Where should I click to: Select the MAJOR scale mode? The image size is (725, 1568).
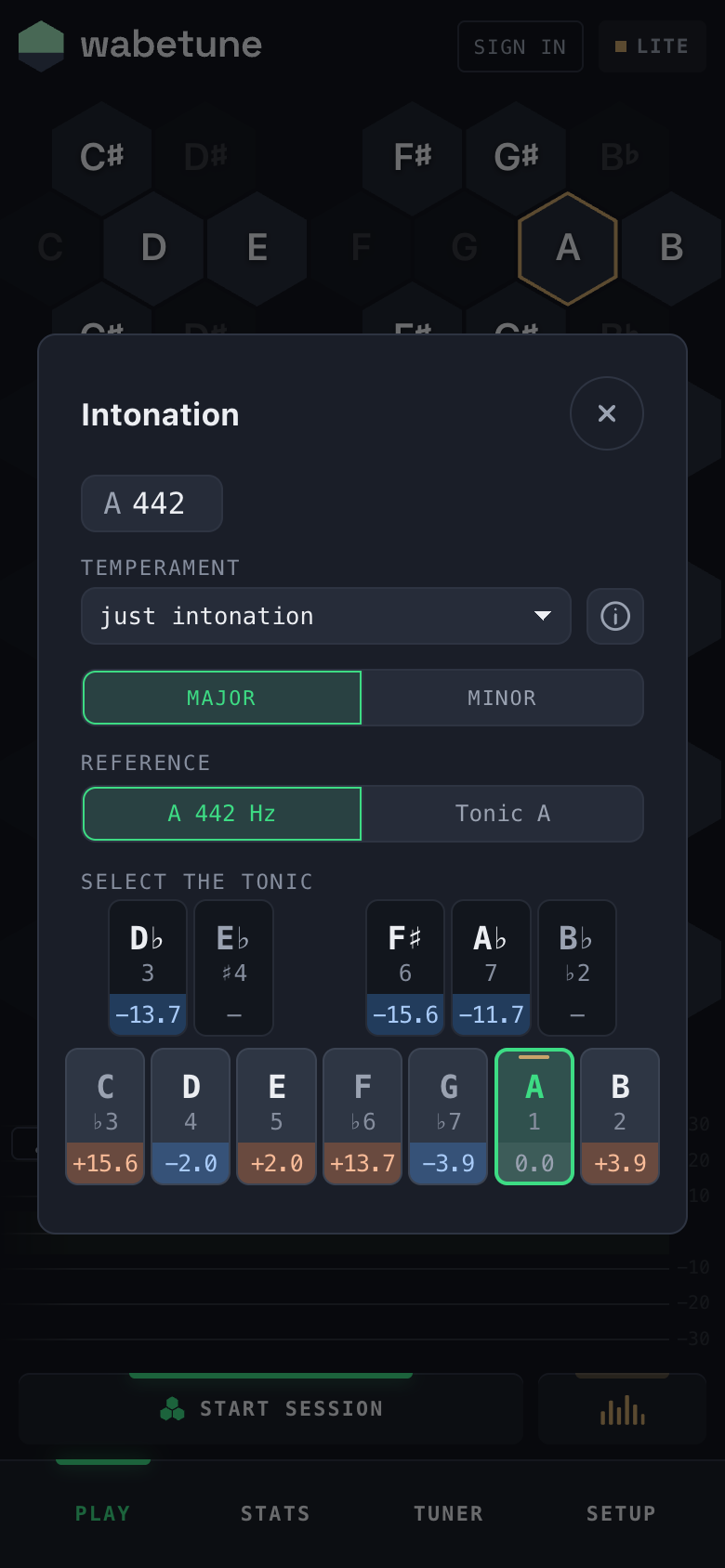[x=222, y=698]
